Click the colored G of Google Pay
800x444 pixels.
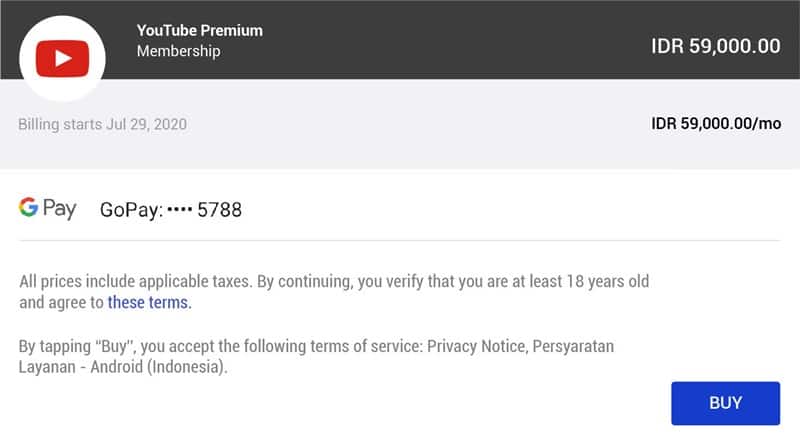click(x=28, y=208)
